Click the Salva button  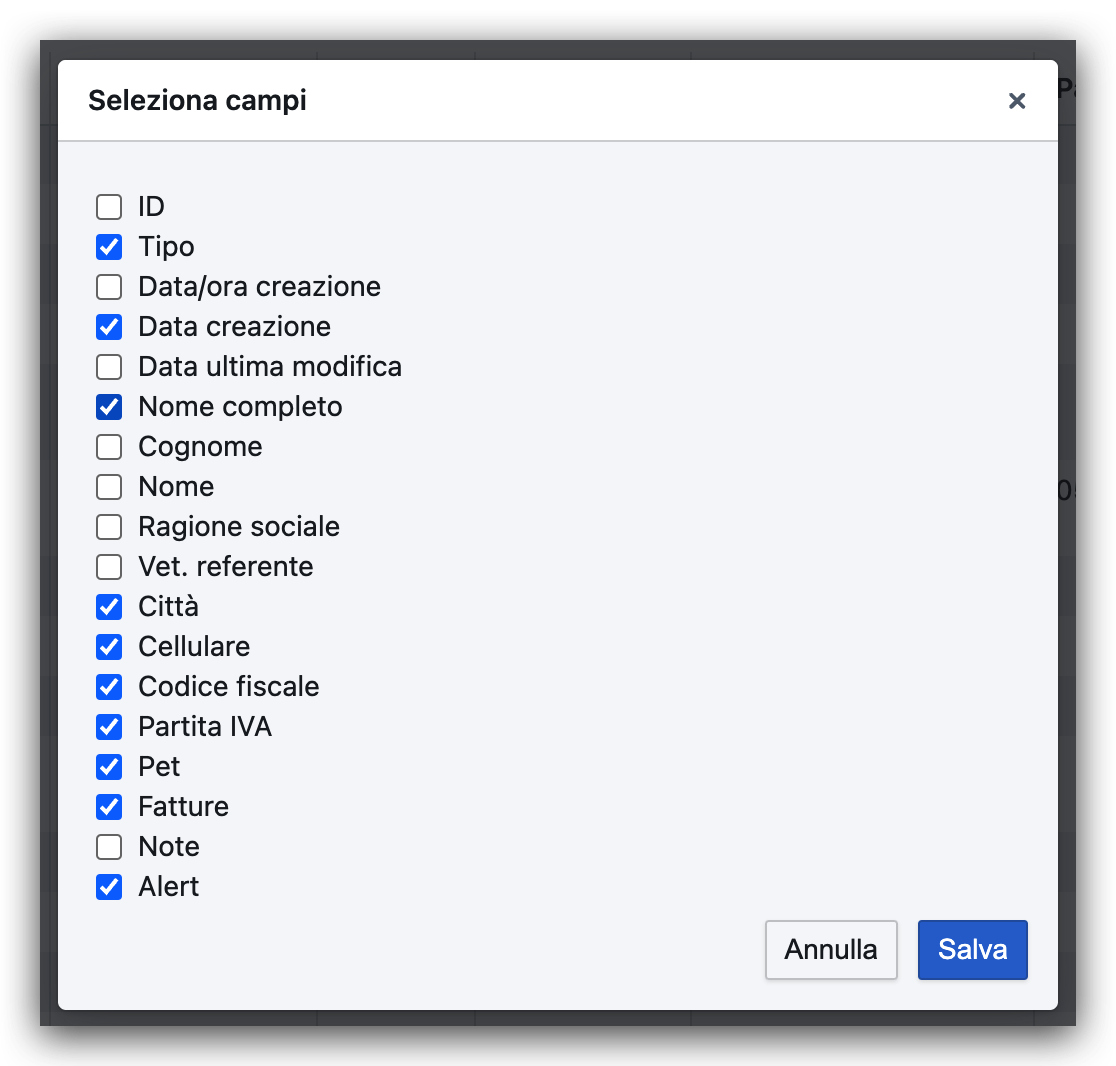click(972, 949)
